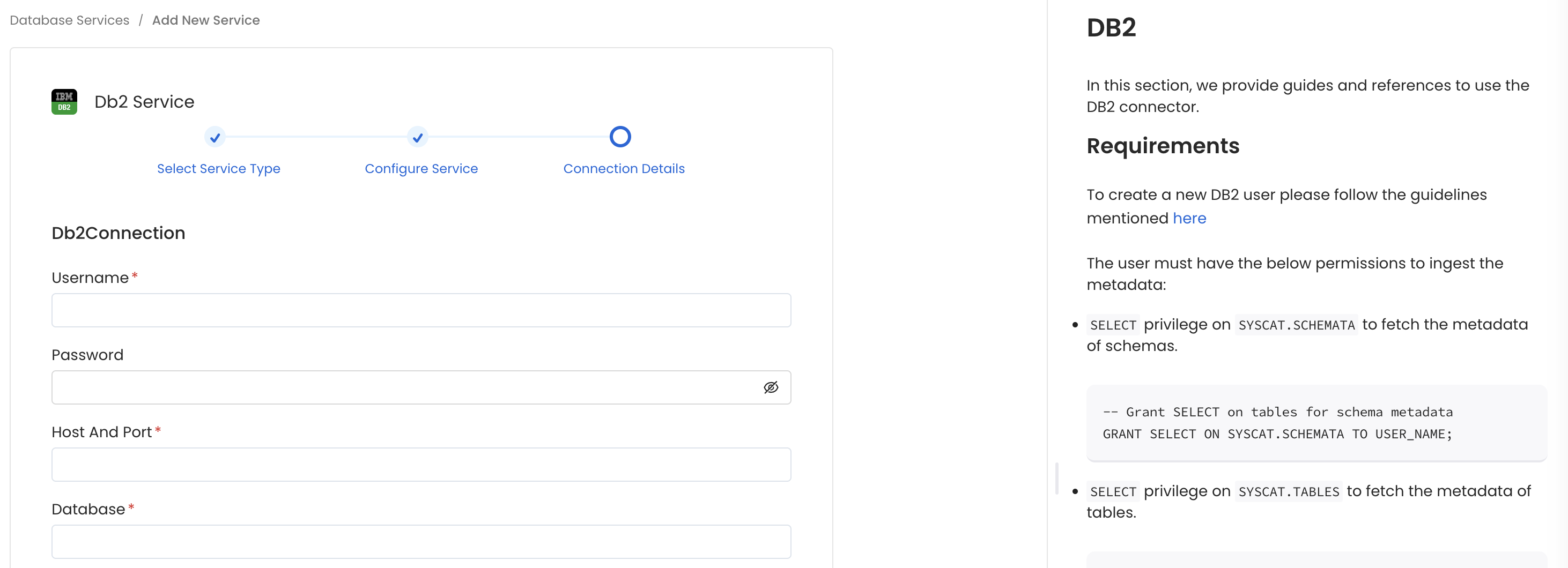Click the Add New Service breadcrumb text
Image resolution: width=1568 pixels, height=568 pixels.
[x=206, y=19]
